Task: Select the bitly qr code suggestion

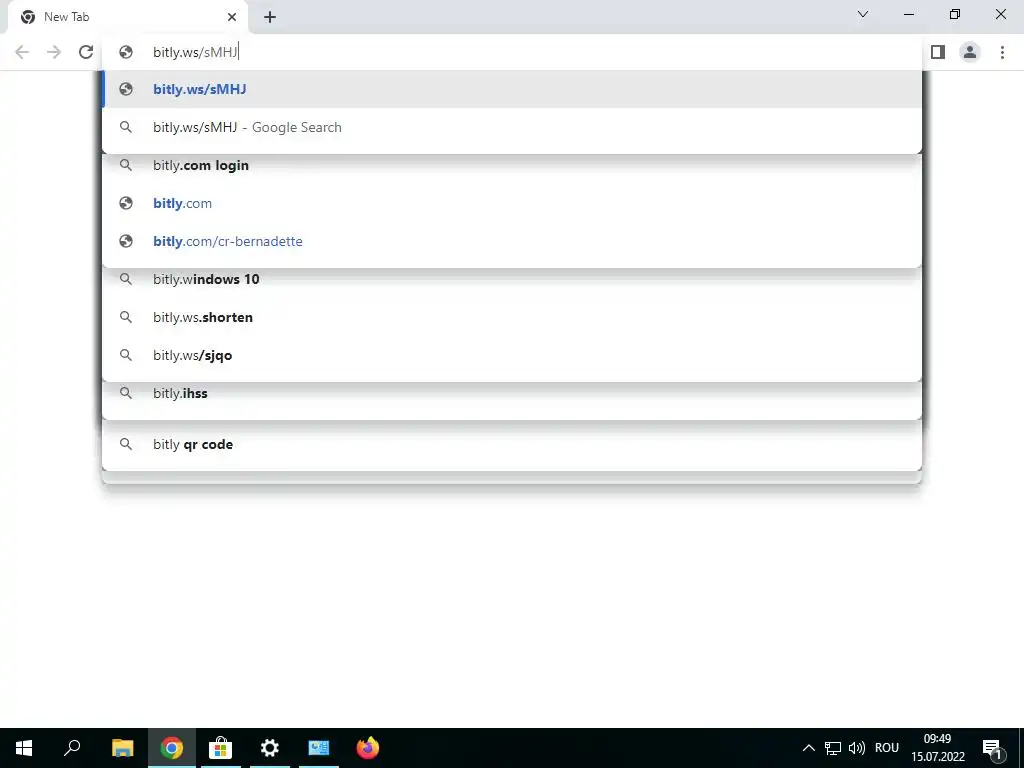Action: click(512, 444)
